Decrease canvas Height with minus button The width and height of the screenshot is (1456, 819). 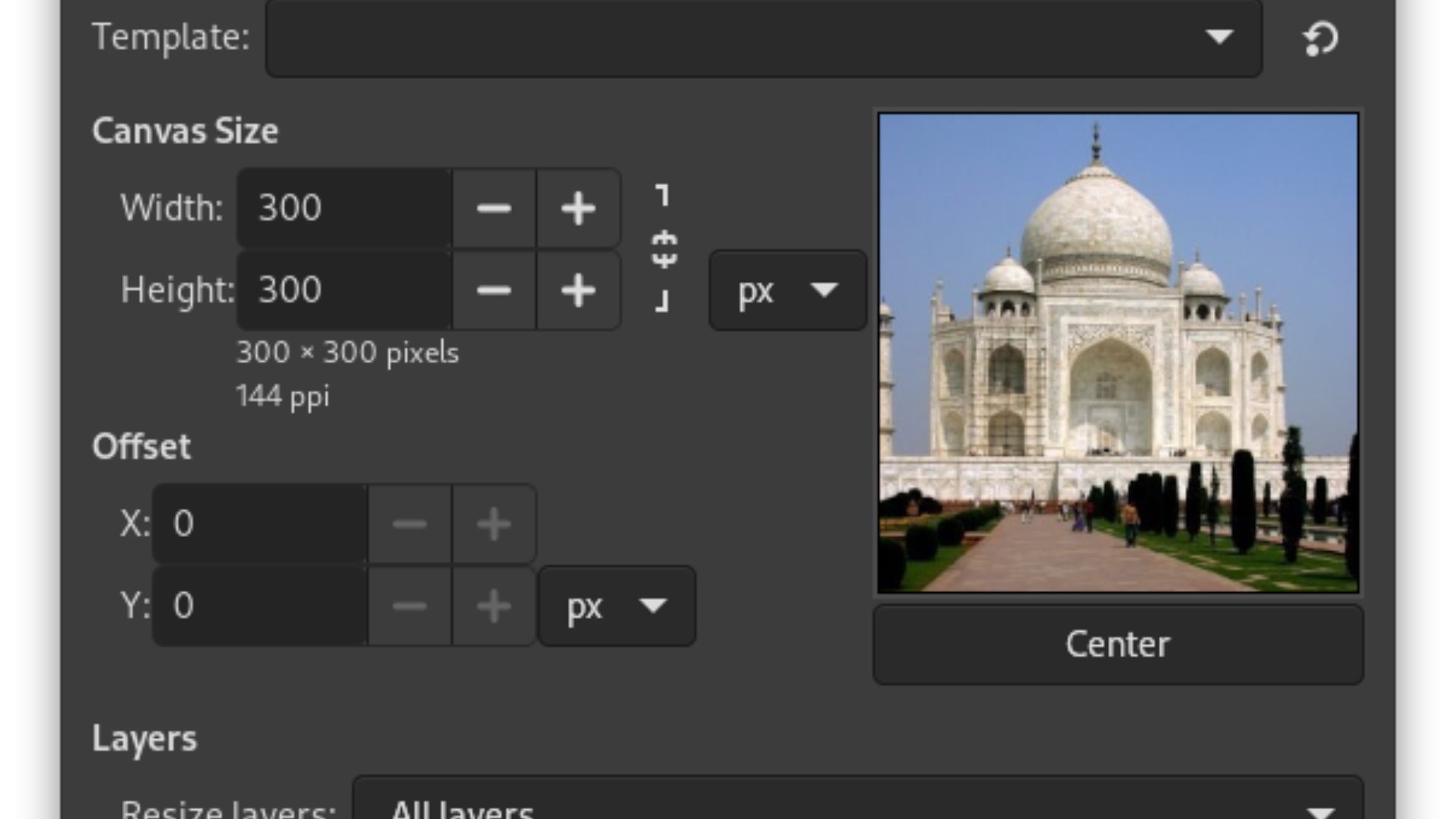[494, 290]
